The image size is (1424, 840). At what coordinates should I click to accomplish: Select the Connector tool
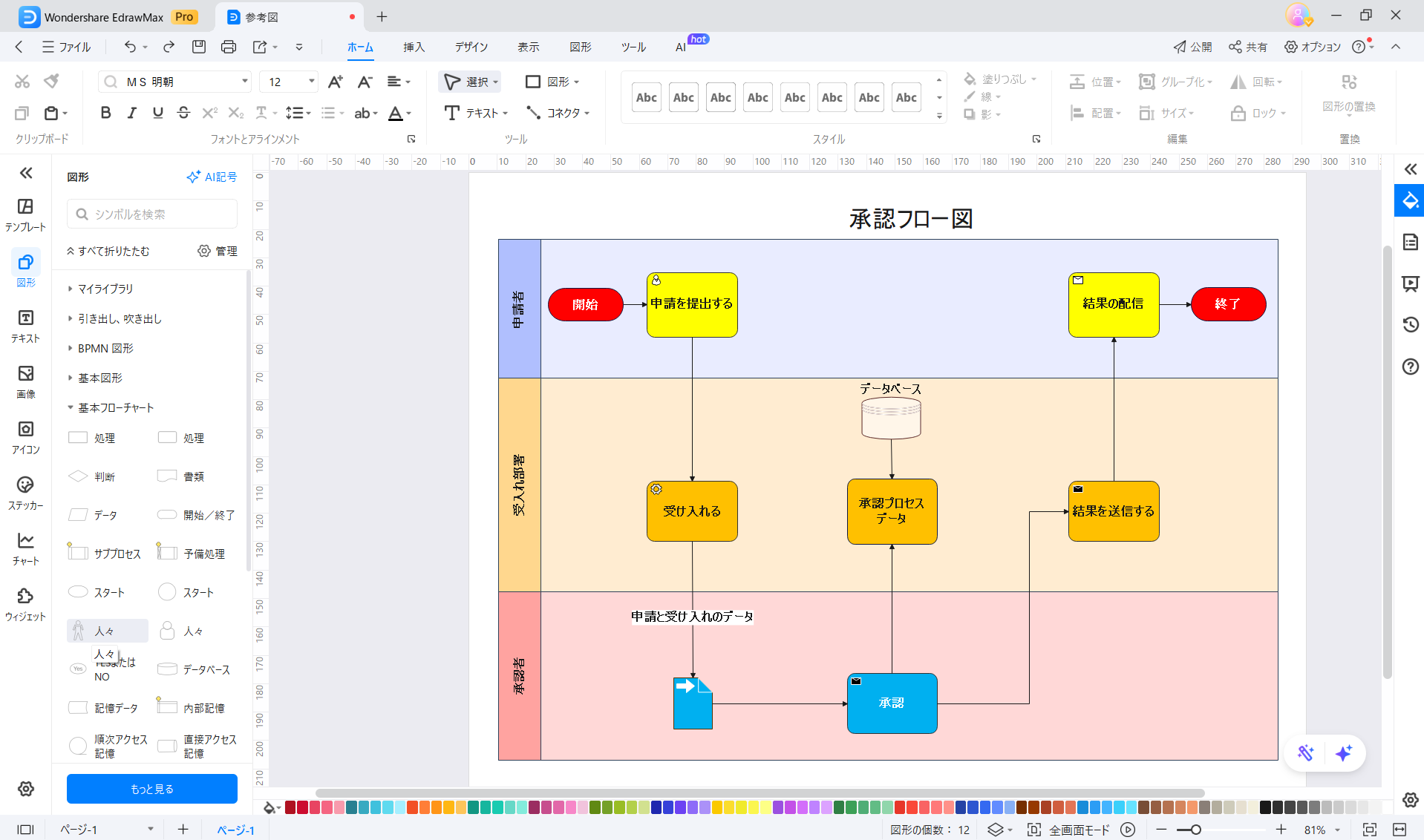[x=557, y=113]
